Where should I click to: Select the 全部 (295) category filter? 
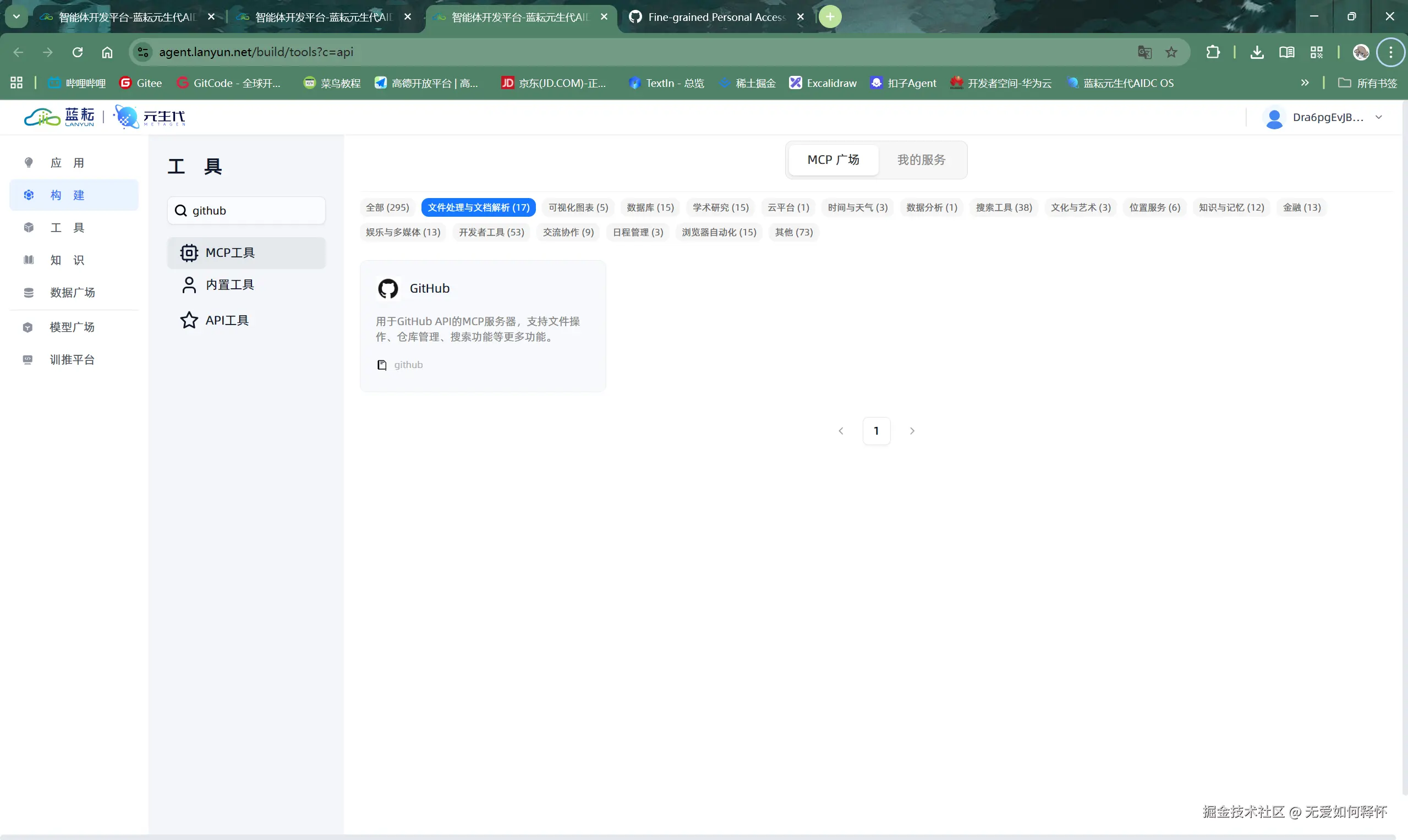click(x=387, y=208)
